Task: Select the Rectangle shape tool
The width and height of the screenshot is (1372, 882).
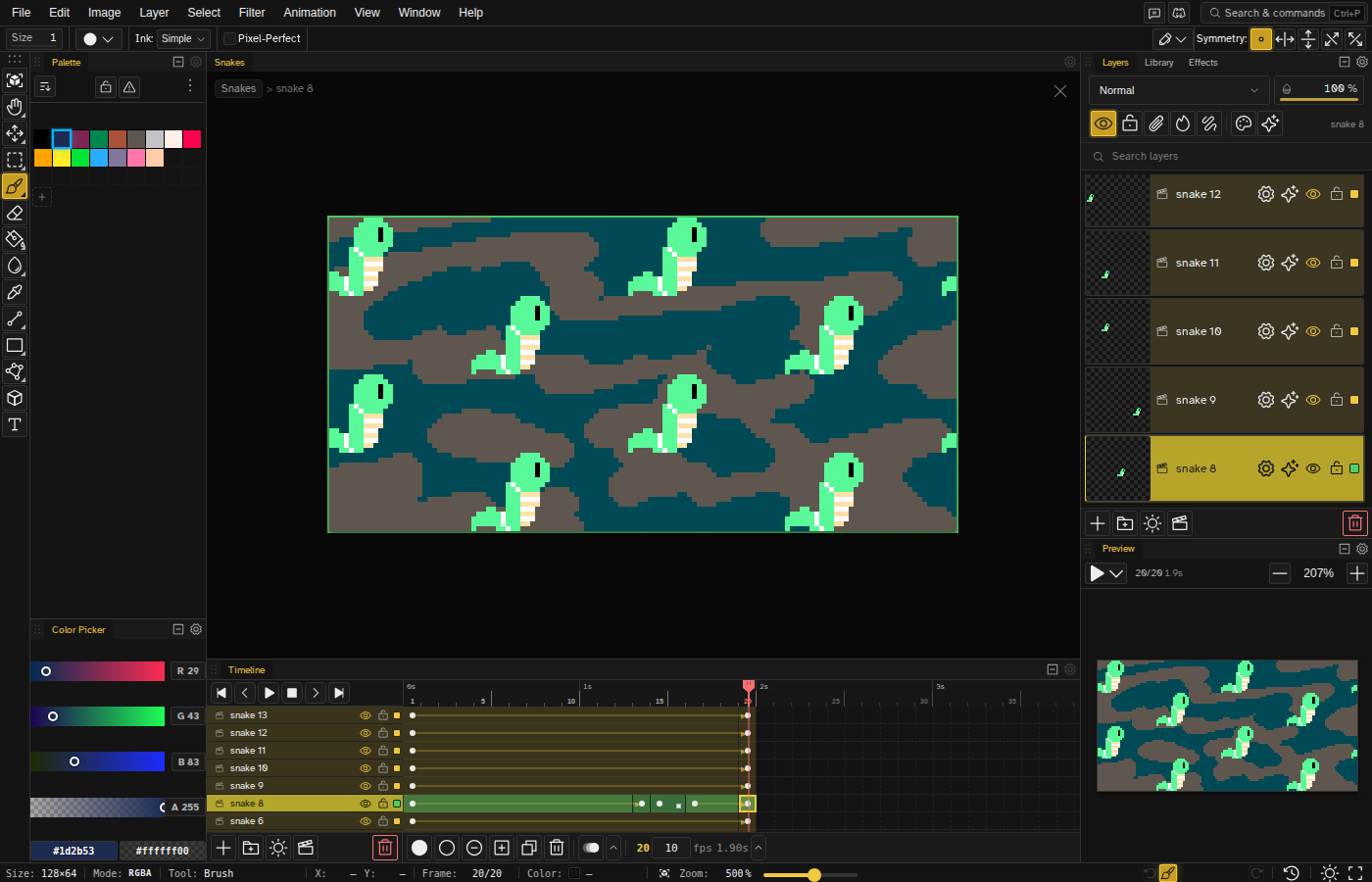Action: pyautogui.click(x=15, y=345)
